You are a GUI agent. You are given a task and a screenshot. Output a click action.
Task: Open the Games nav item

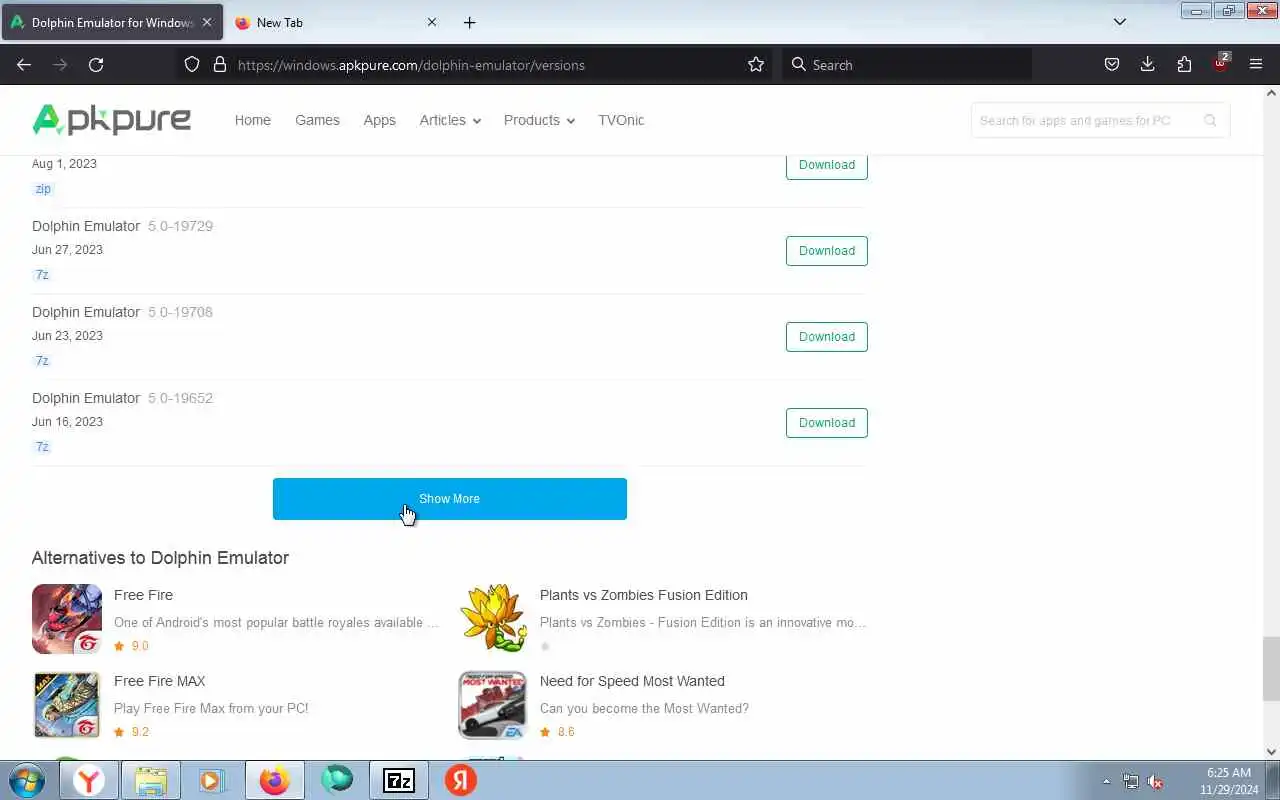tap(317, 120)
